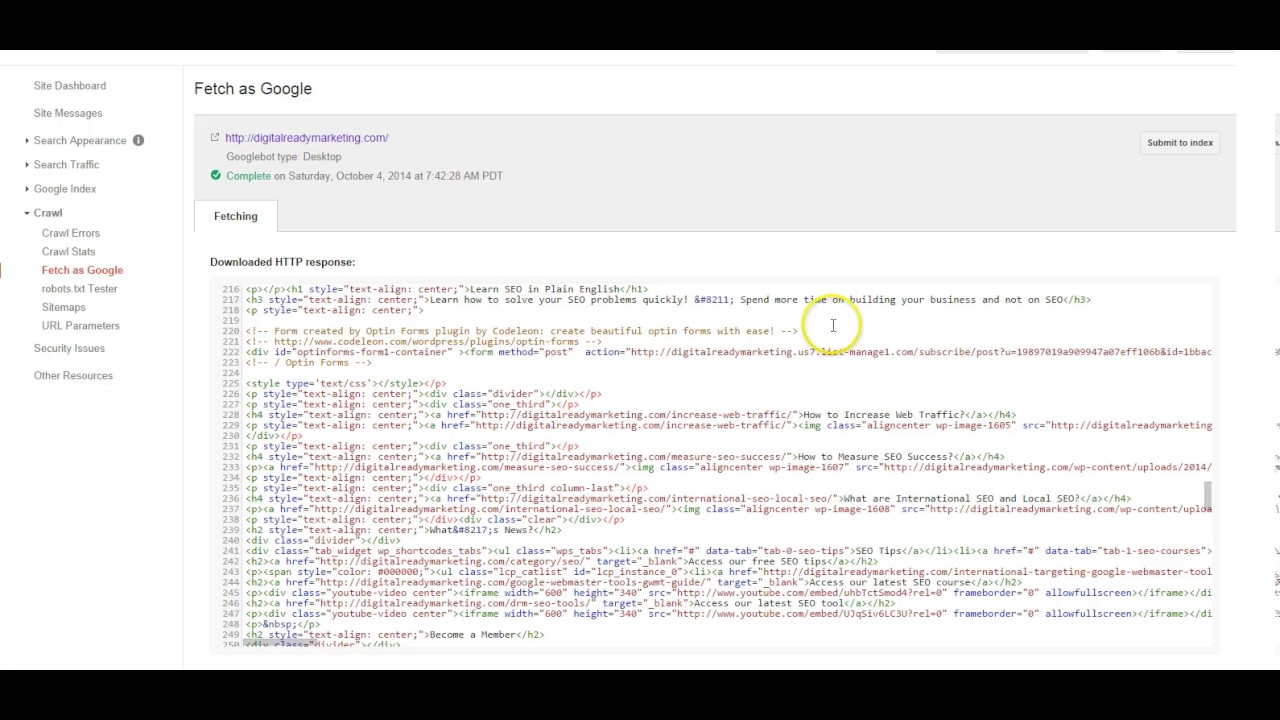Click the optinforms-form1-container code line

[729, 352]
